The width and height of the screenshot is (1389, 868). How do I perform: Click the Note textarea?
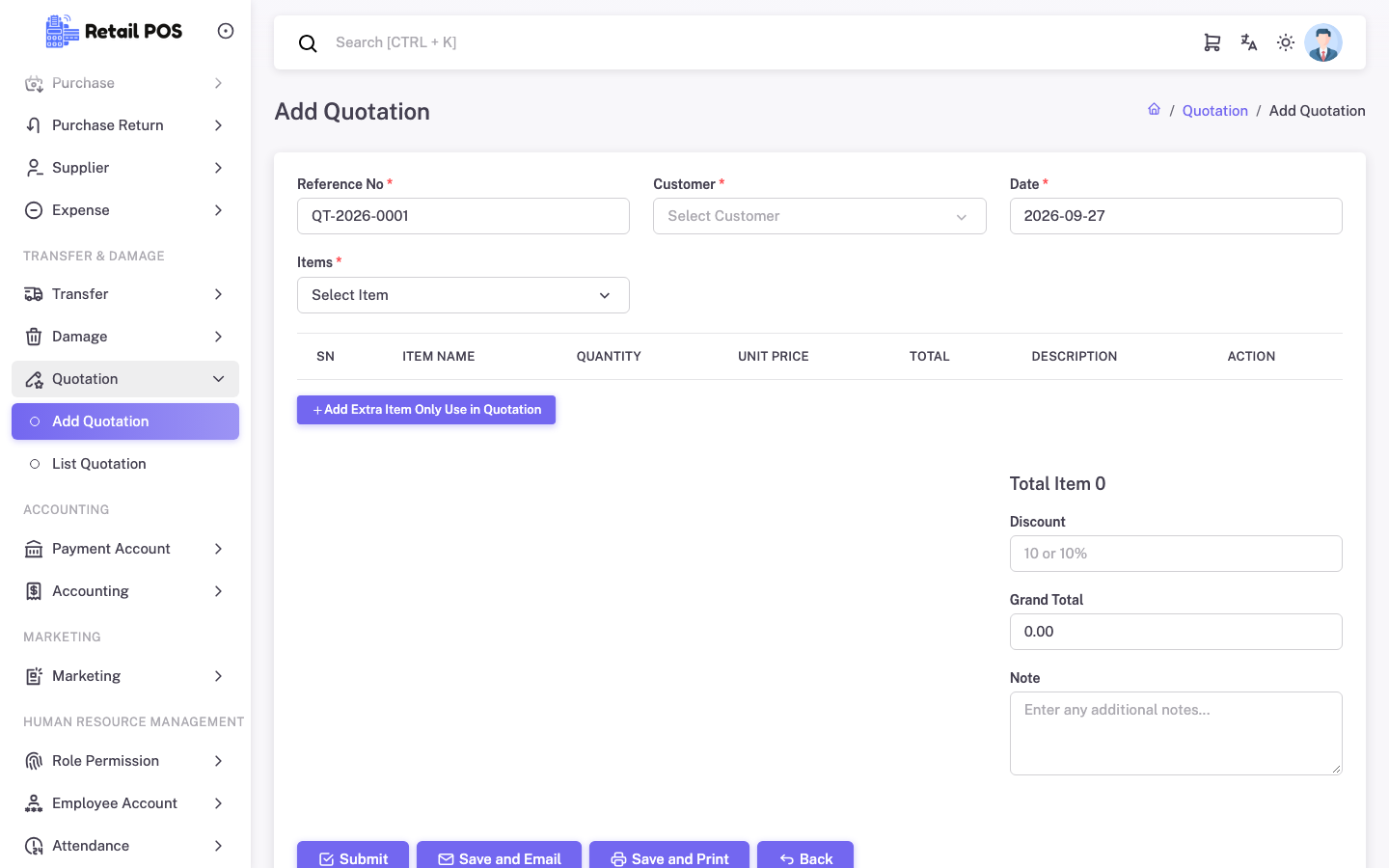tap(1176, 733)
